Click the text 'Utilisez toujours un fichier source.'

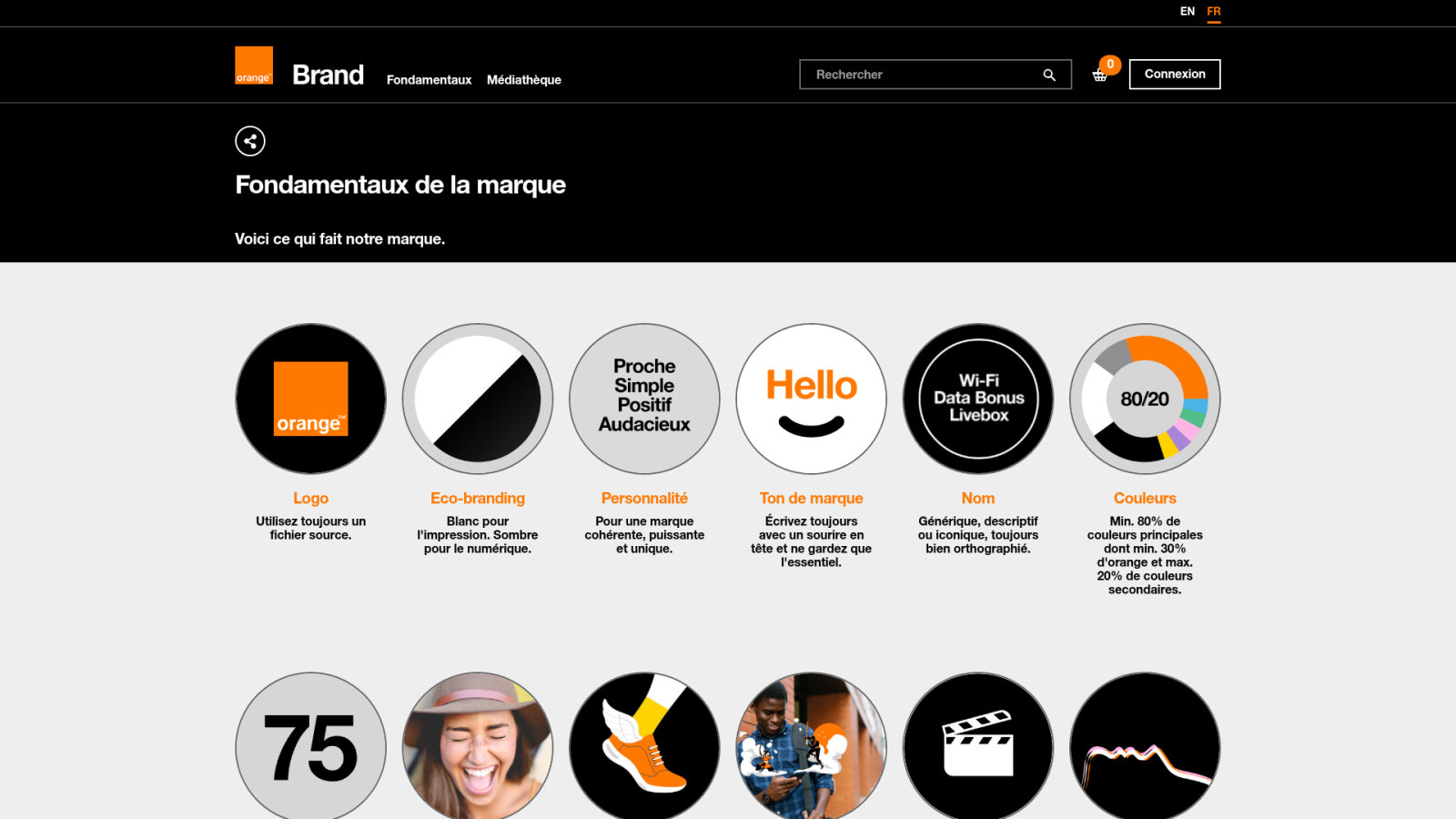click(x=311, y=528)
